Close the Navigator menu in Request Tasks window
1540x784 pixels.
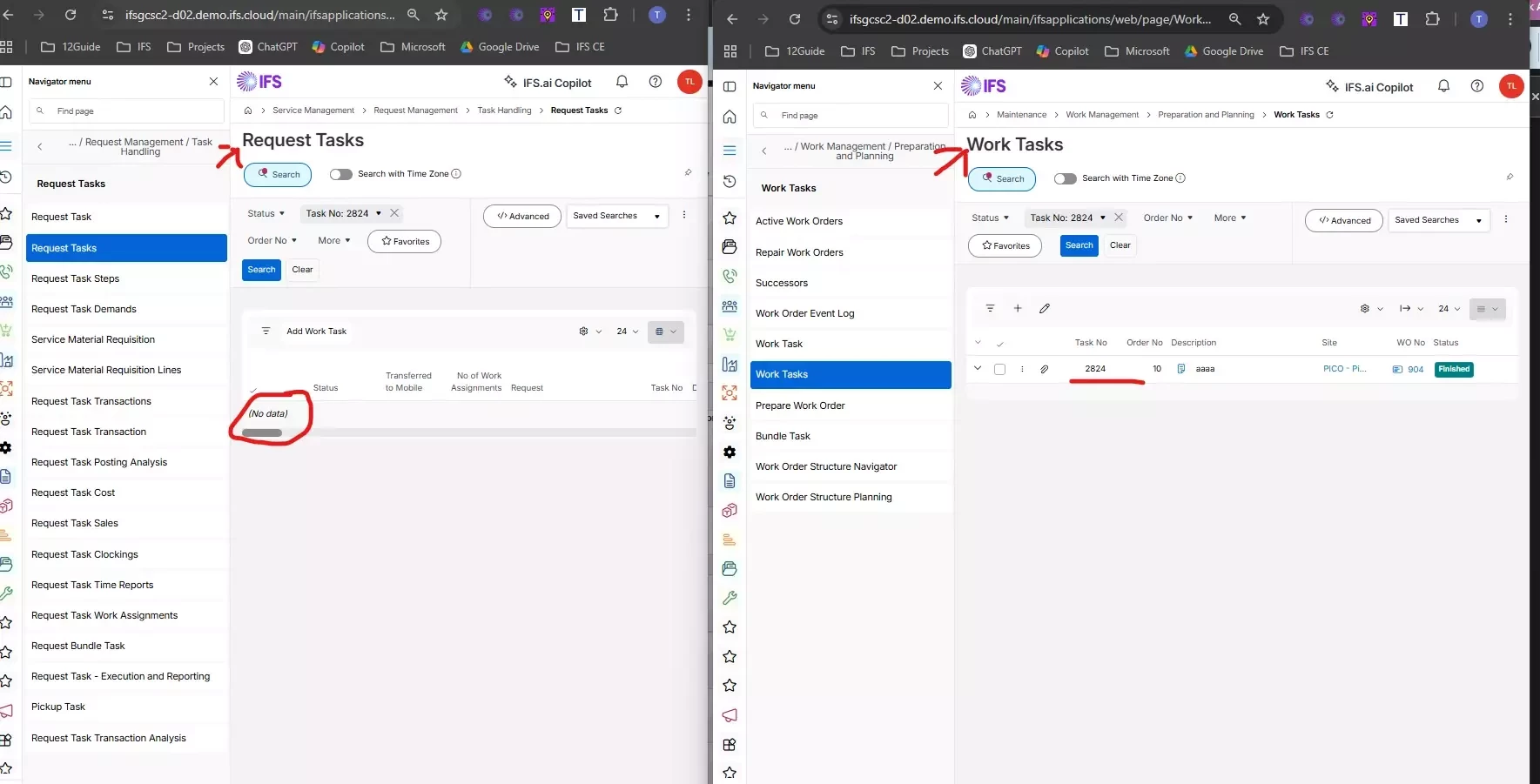(213, 82)
